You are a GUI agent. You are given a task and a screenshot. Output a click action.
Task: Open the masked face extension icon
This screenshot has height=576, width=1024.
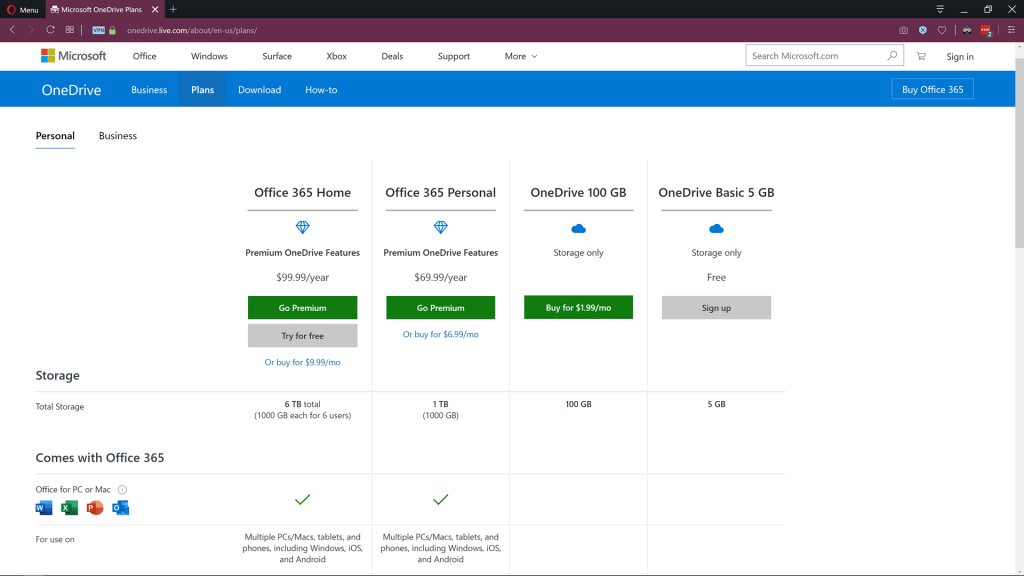click(967, 30)
